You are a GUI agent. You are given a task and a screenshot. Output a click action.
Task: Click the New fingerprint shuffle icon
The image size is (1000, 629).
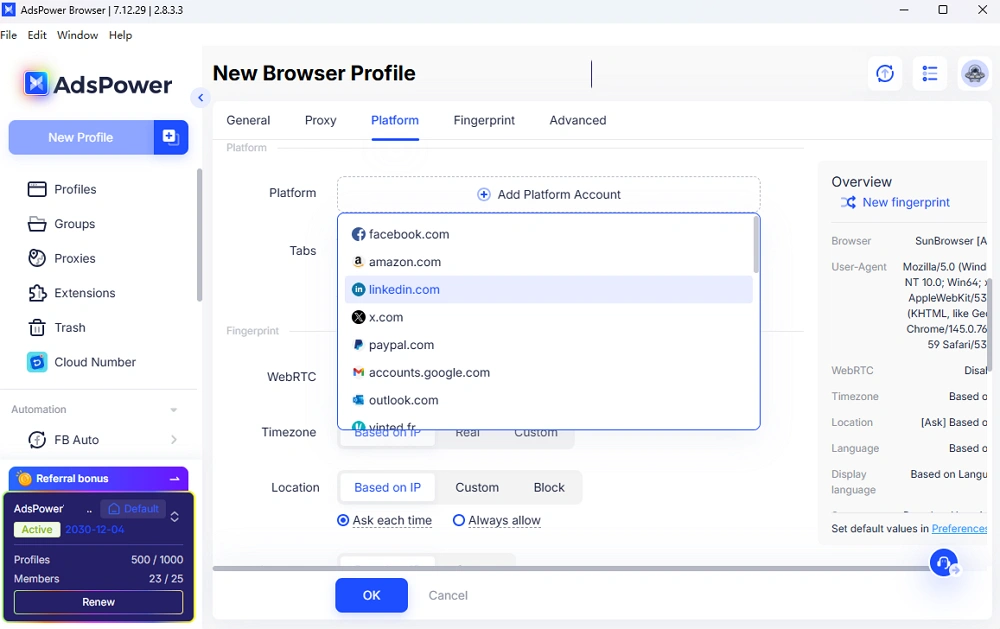(848, 203)
